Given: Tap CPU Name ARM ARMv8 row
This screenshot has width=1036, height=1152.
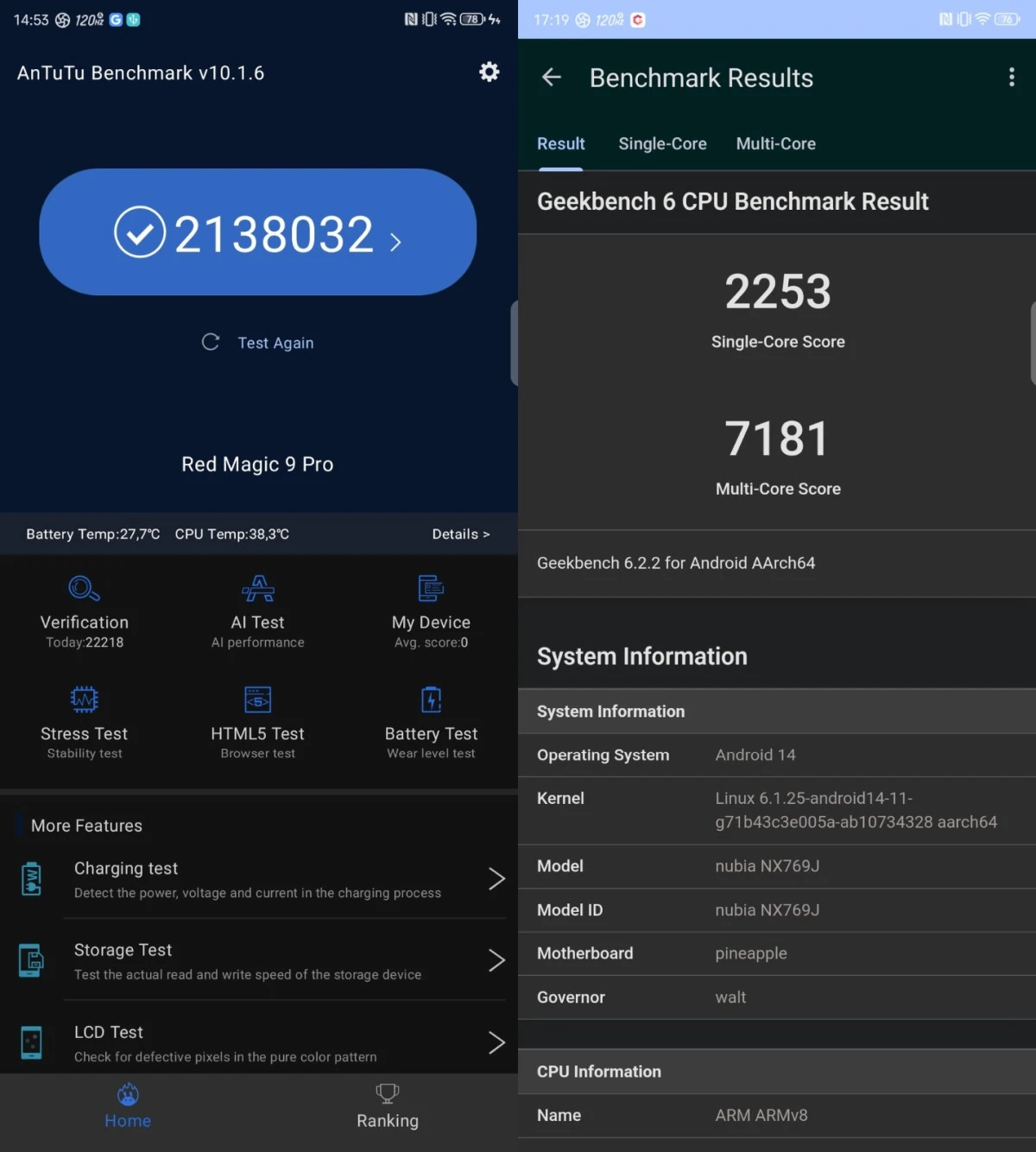Looking at the screenshot, I should (x=777, y=1116).
